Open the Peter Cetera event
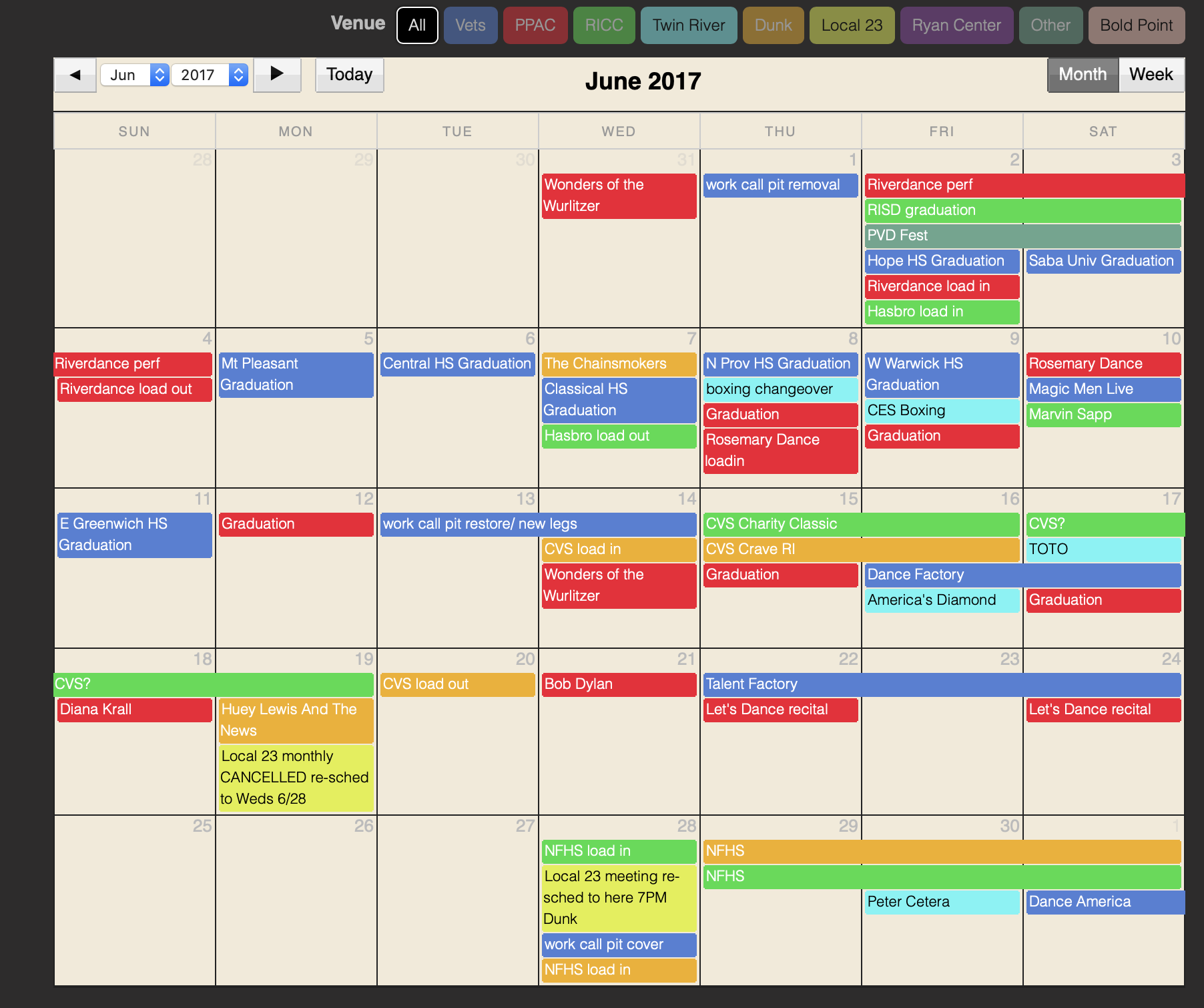Screen dimensions: 1204x1008 941,902
